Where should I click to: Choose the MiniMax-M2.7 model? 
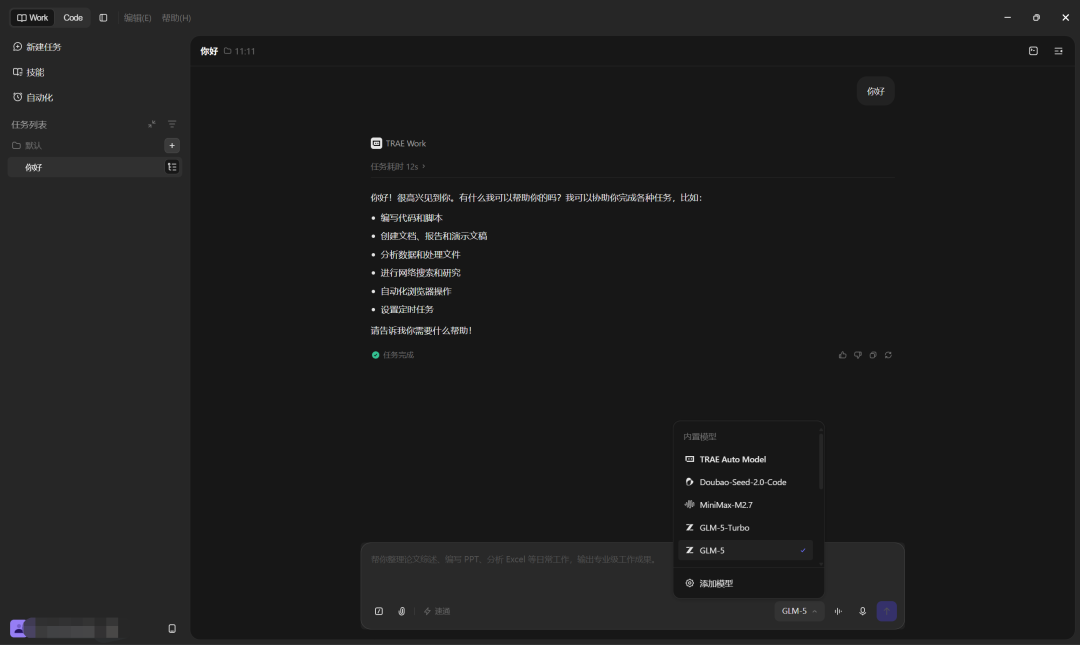click(x=746, y=505)
